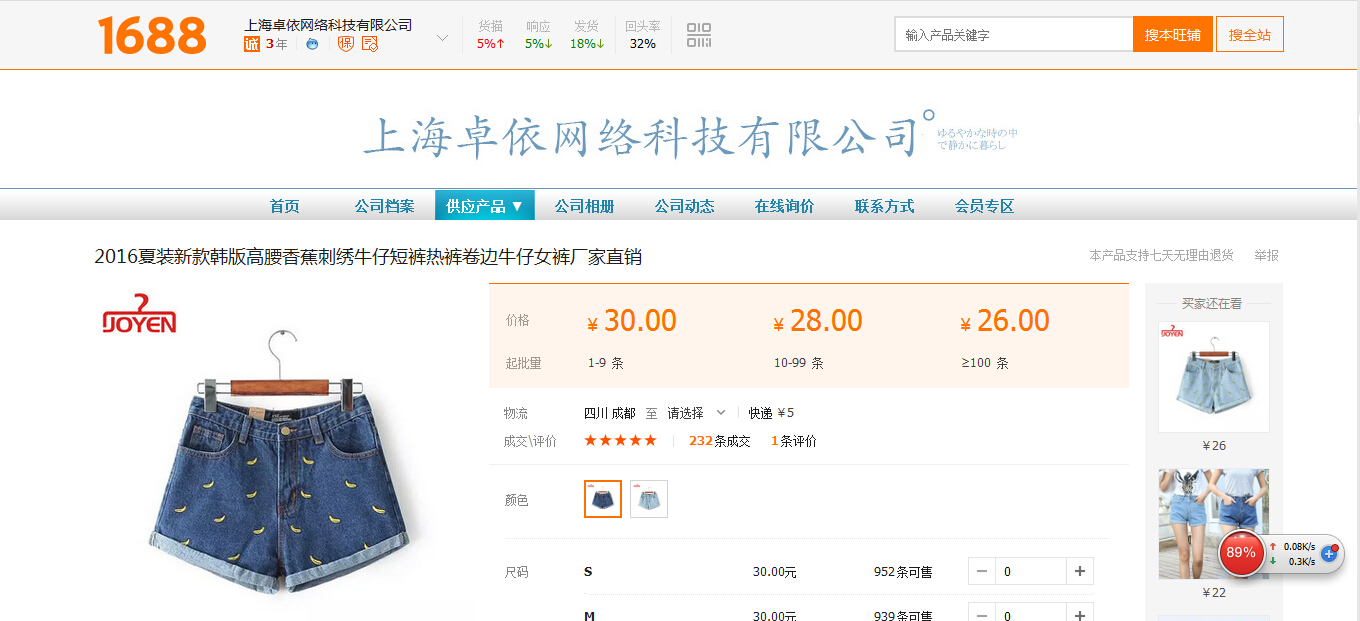Decrease size S quantity with minus

click(982, 572)
